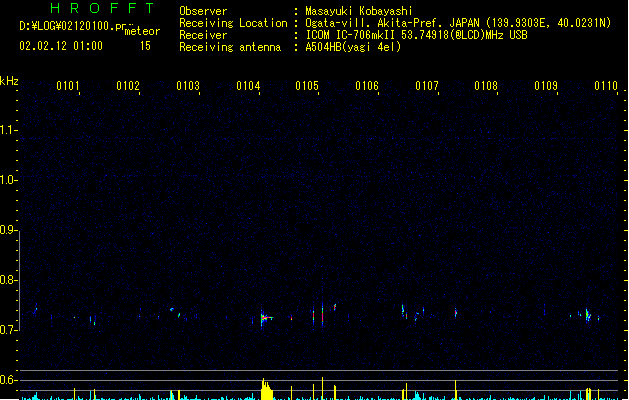Click the kHz axis unit label
This screenshot has width=629, height=400.
(x=9, y=81)
